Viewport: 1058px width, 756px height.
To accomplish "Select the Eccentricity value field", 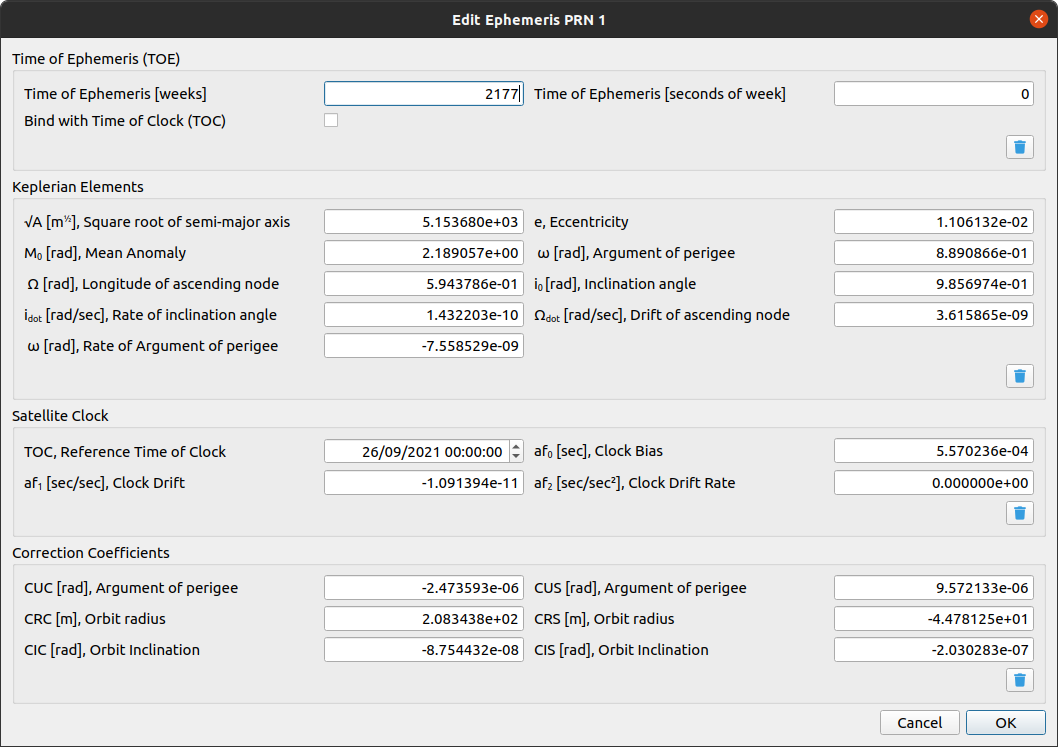I will click(x=933, y=222).
